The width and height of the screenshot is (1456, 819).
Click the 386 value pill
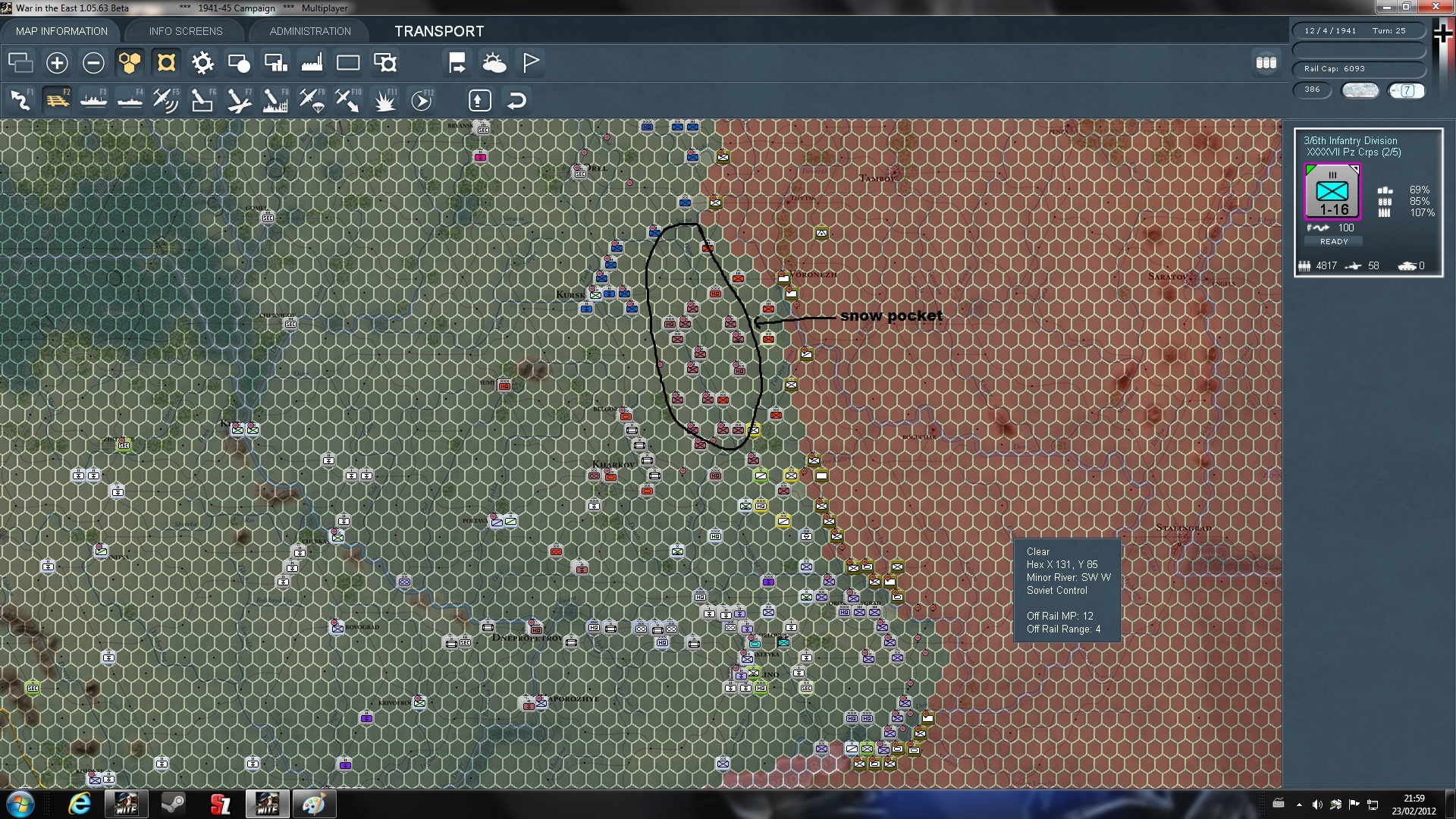[x=1313, y=90]
